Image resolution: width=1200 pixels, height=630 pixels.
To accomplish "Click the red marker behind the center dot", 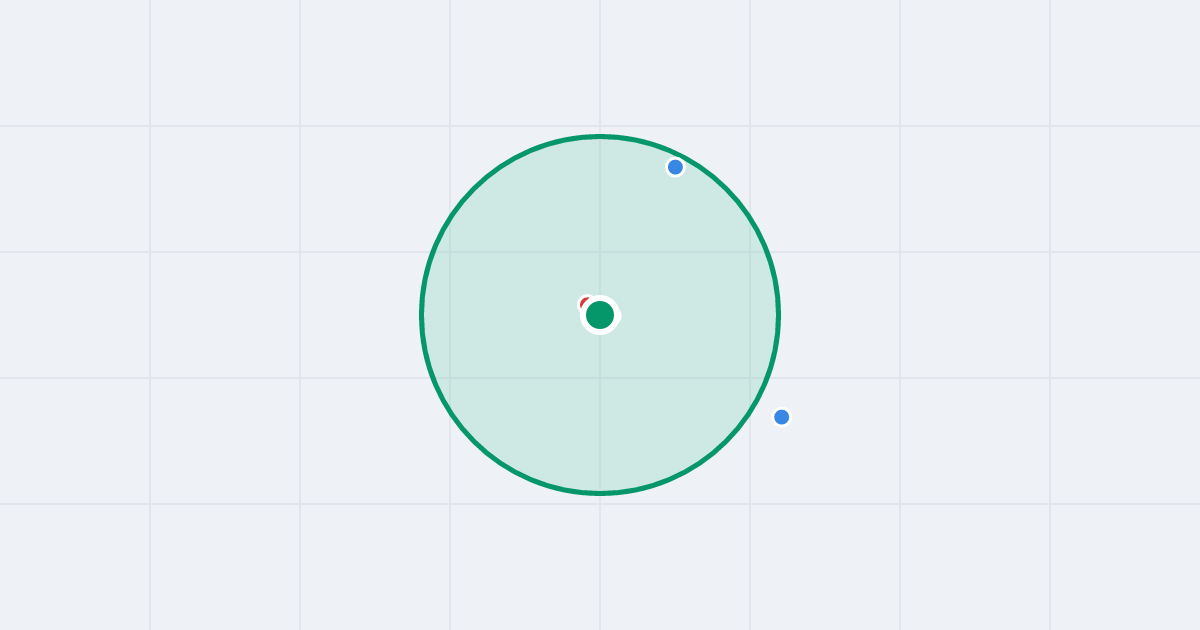I will [586, 303].
